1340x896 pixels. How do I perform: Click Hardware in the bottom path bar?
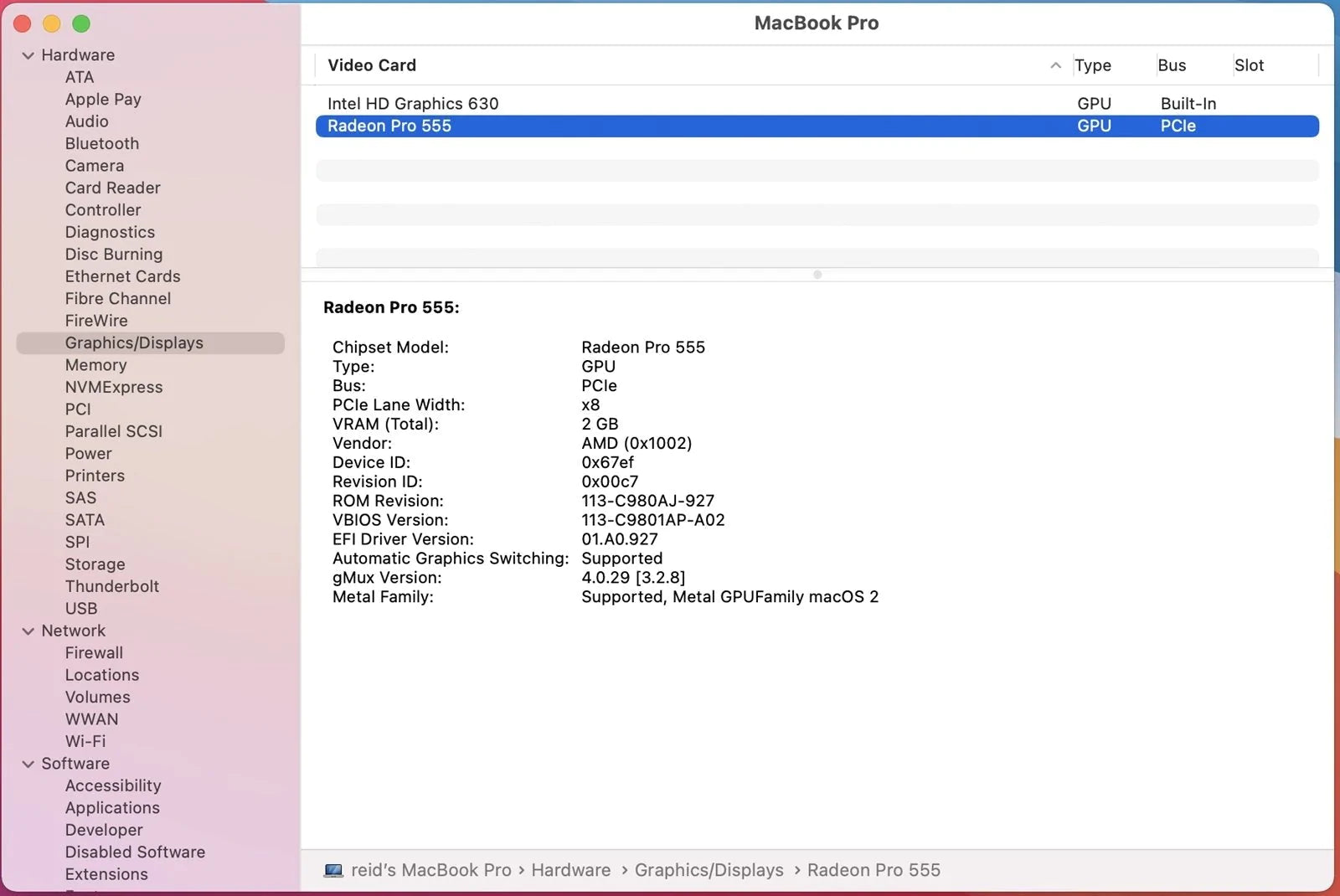(x=570, y=870)
